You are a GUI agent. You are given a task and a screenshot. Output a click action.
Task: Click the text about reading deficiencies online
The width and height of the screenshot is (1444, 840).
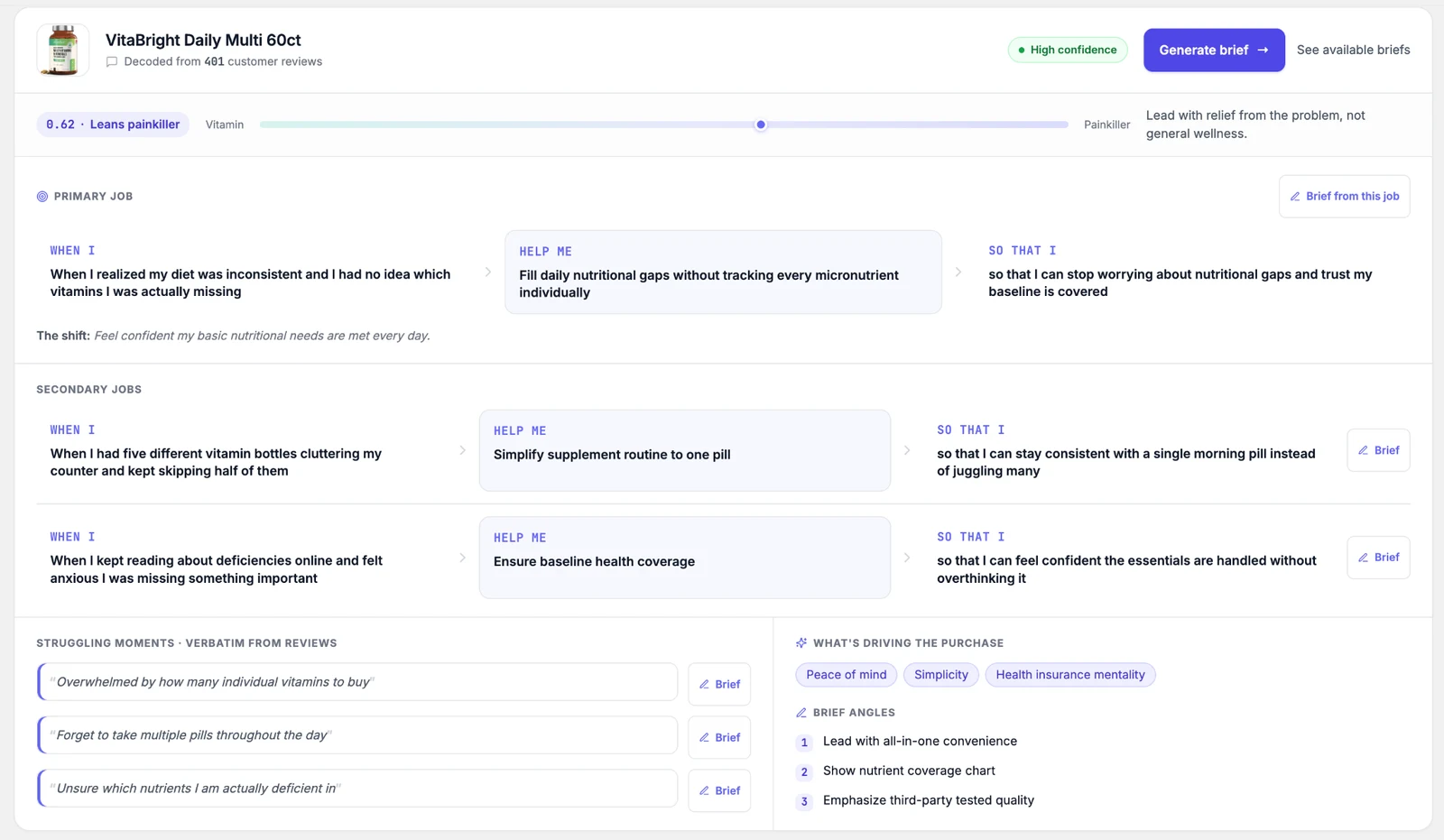pos(217,569)
